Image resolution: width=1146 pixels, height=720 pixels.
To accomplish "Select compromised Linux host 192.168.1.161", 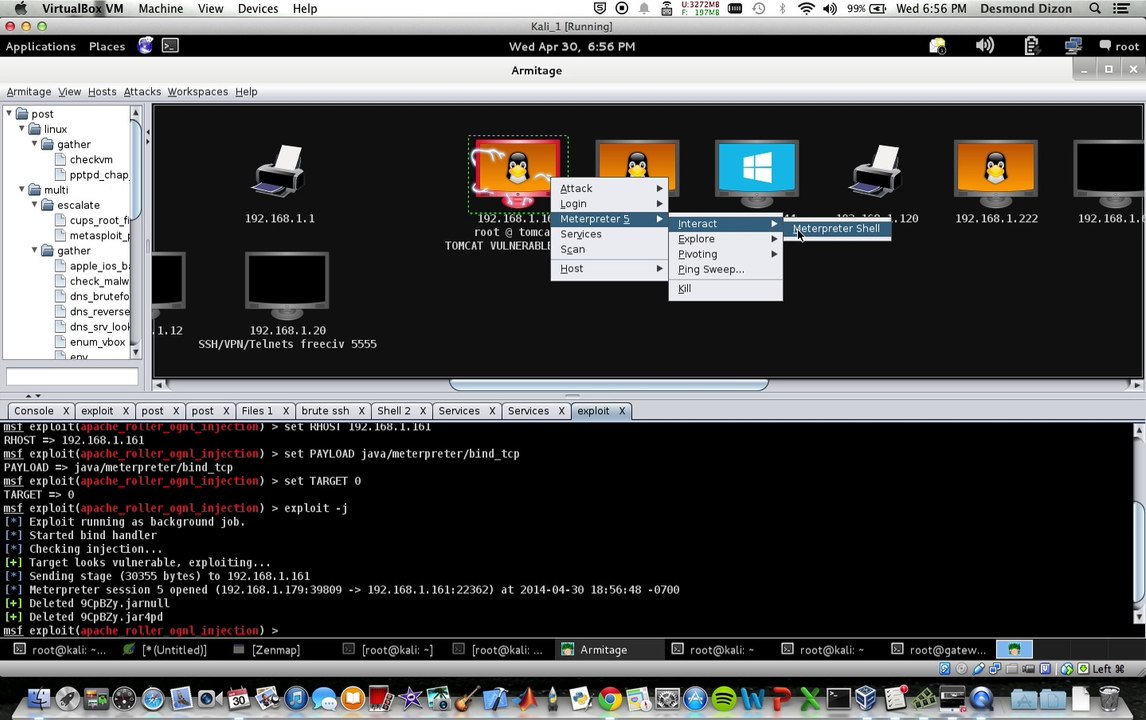I will click(x=517, y=173).
